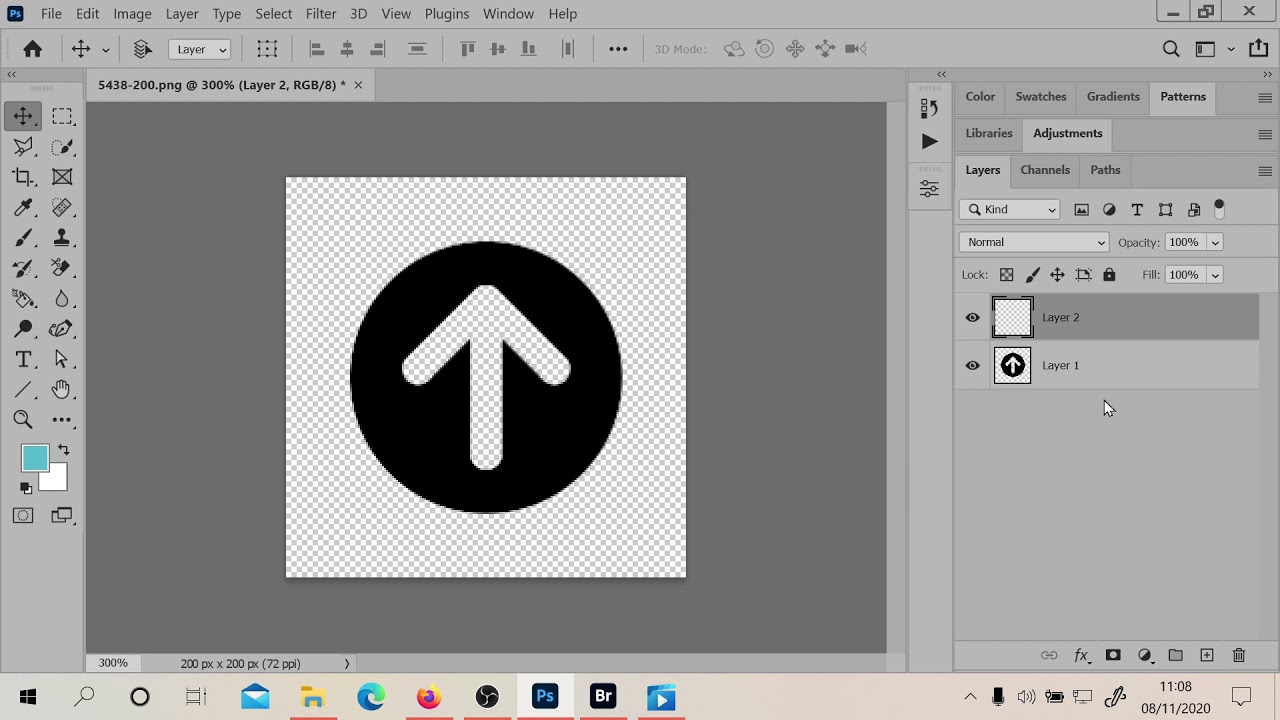Select the History Brush tool

(23, 268)
